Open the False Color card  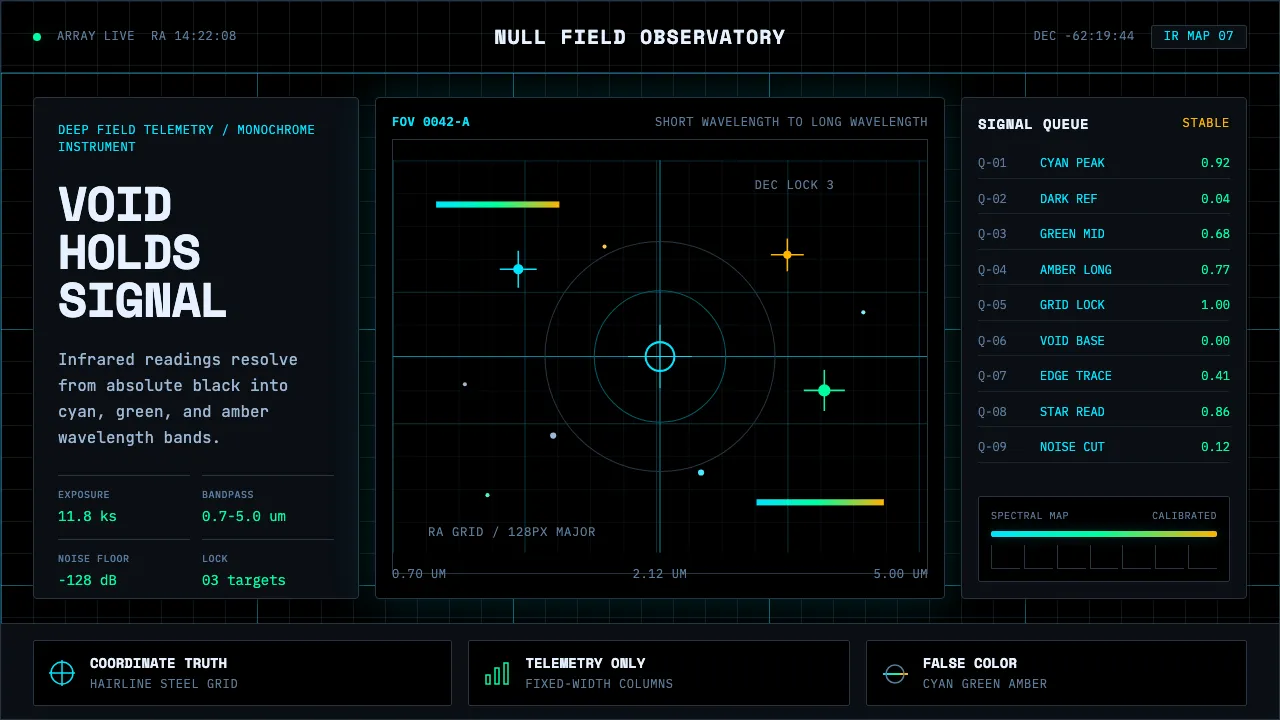(x=1056, y=673)
